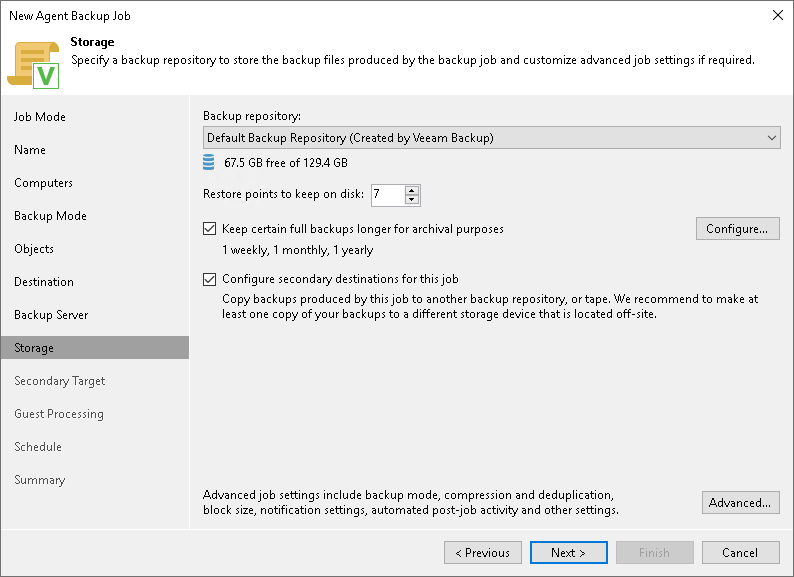Click the 'Copy backups produced by this job' description
Screen dimensions: 794x577
[x=490, y=306]
